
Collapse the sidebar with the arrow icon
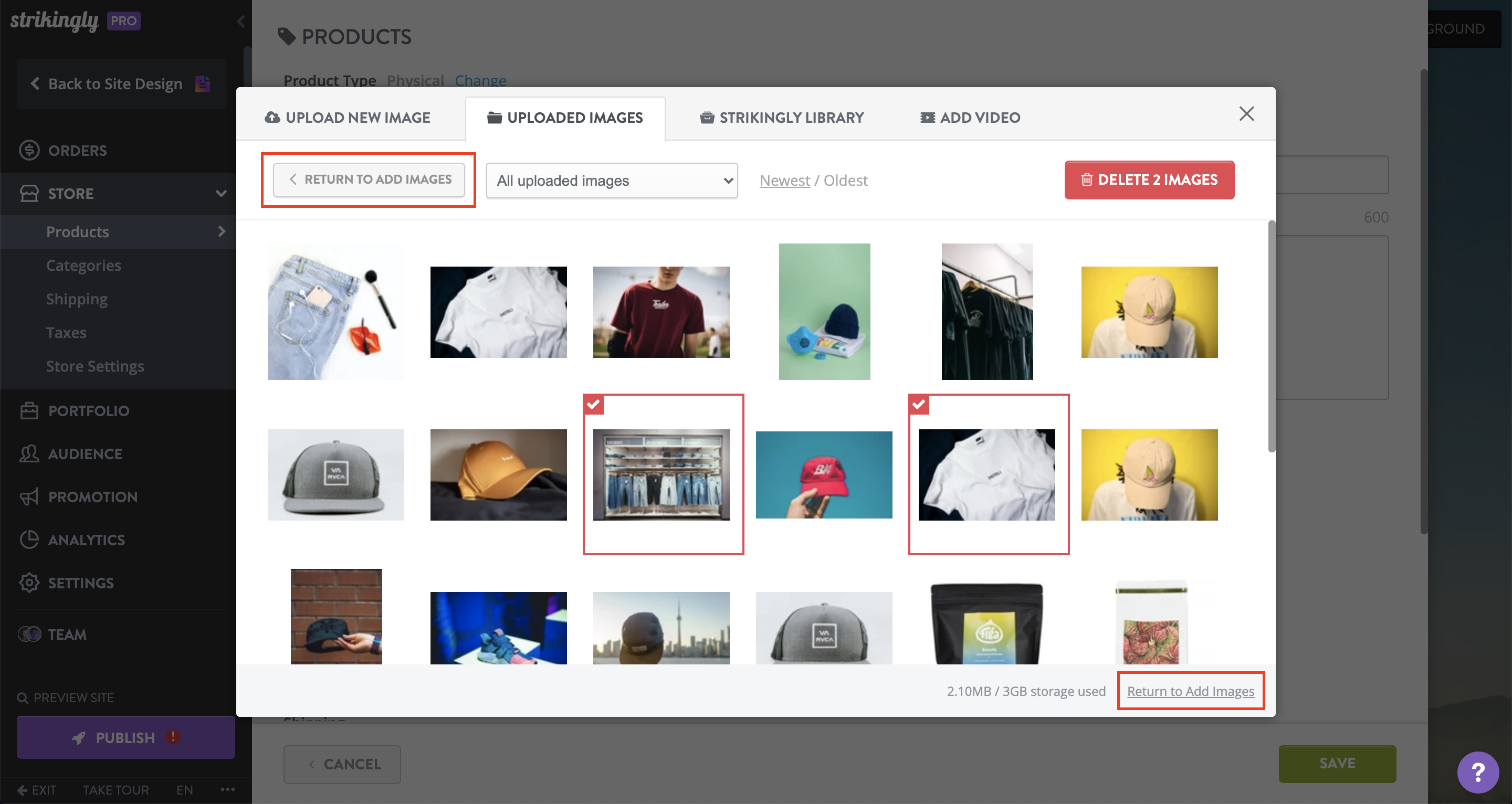click(x=240, y=22)
